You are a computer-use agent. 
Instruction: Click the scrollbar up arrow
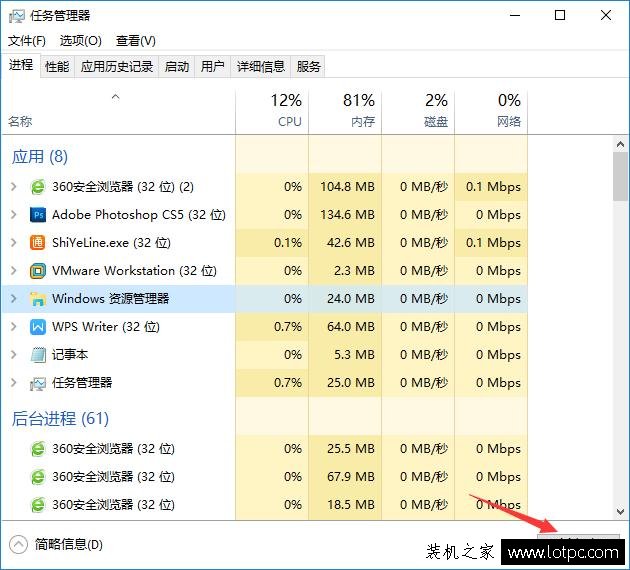[620, 144]
